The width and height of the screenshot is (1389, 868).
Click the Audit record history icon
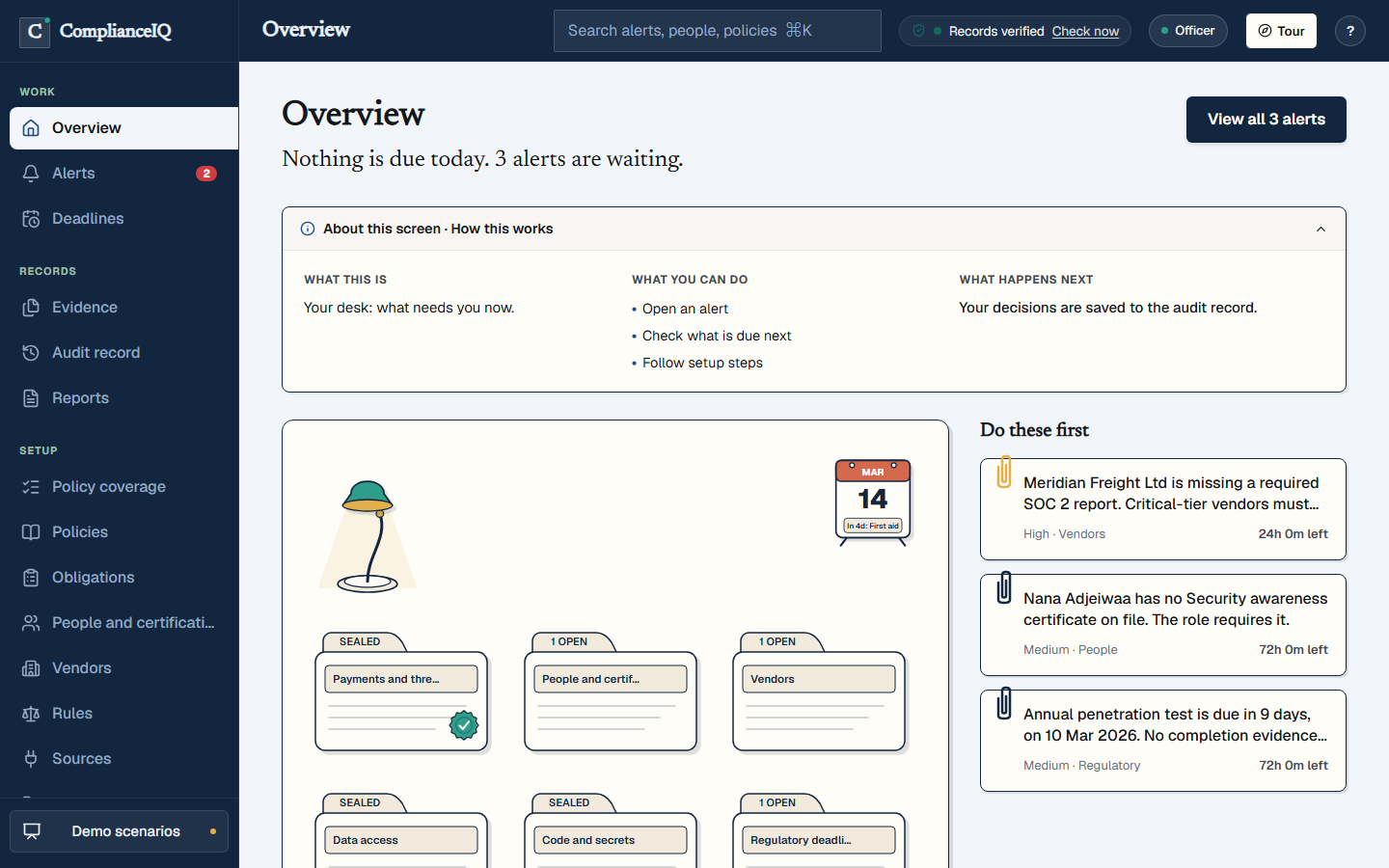click(31, 353)
